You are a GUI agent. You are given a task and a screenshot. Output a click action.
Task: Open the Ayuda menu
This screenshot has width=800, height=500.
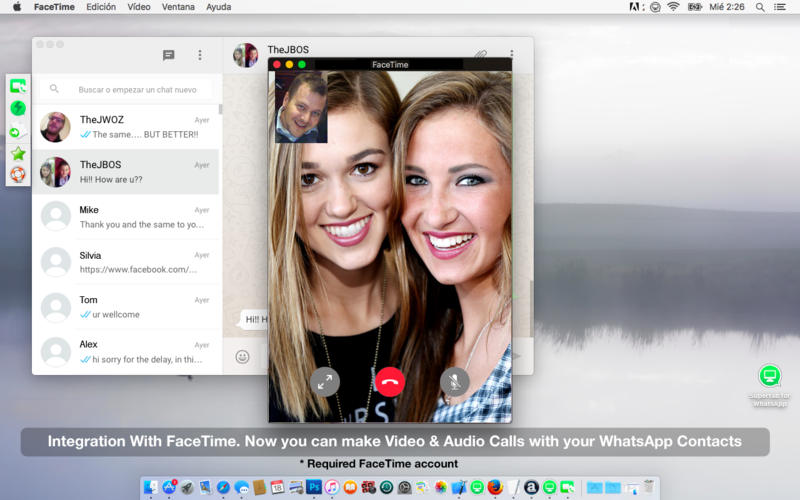click(x=218, y=7)
